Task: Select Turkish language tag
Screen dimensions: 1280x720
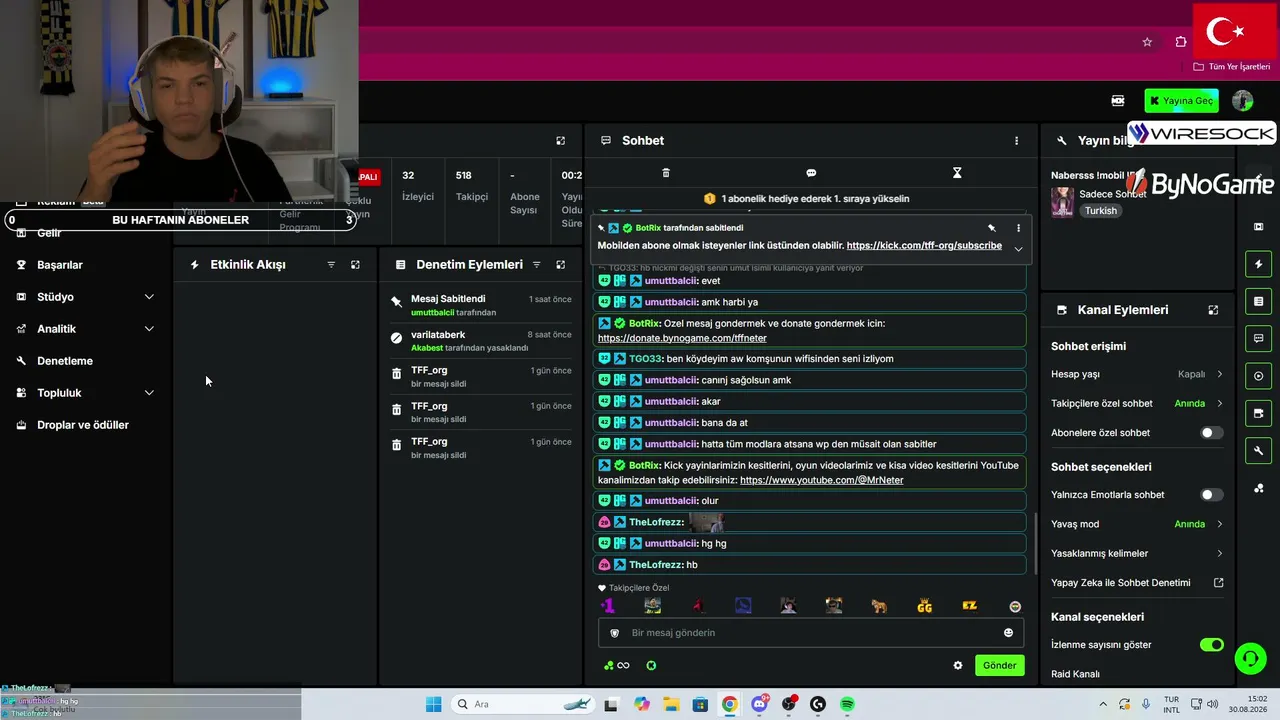Action: (1101, 211)
